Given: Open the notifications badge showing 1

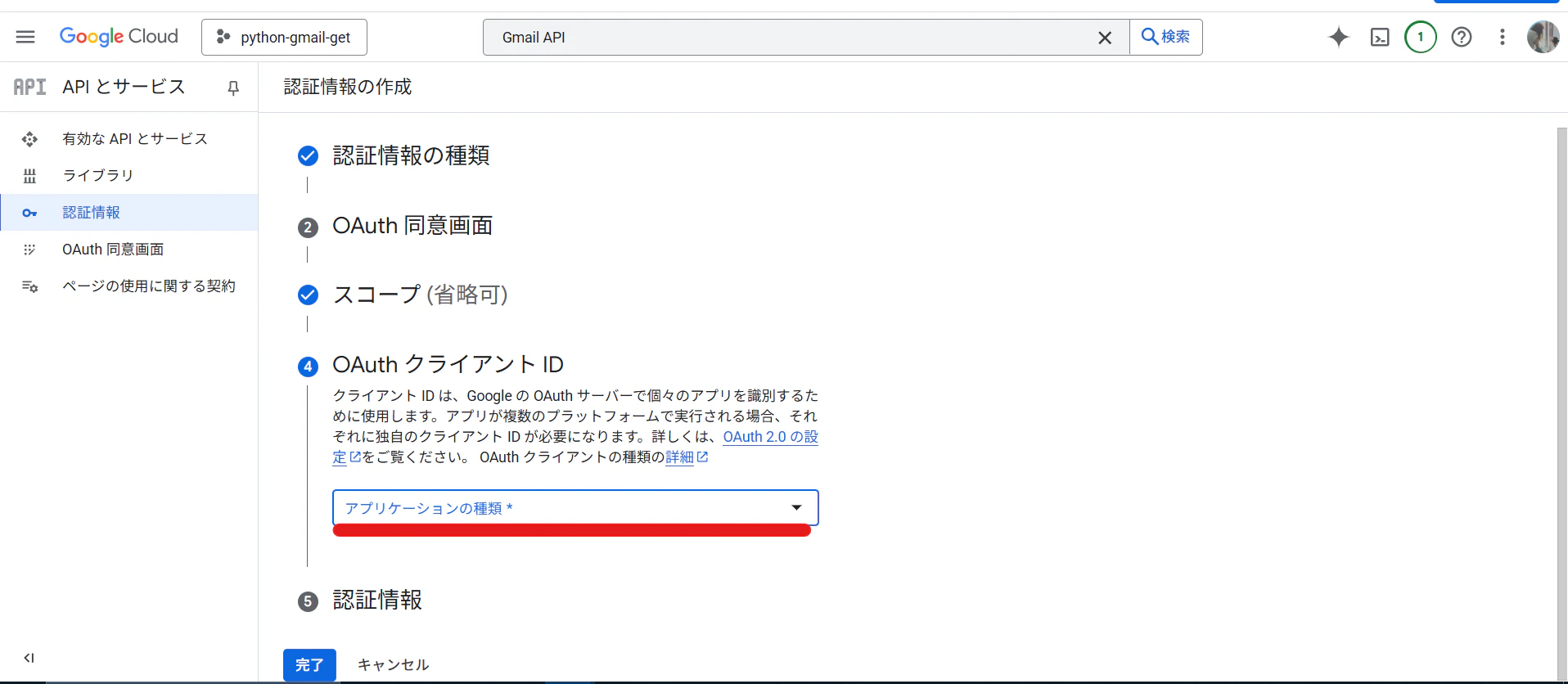Looking at the screenshot, I should click(1421, 37).
